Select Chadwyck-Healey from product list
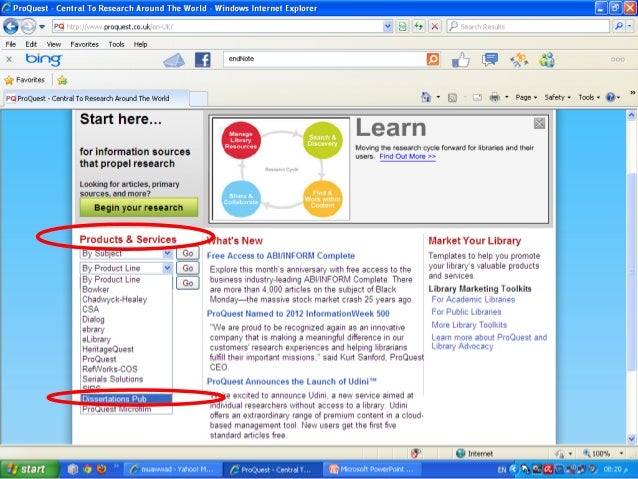This screenshot has height=479, width=638. coord(114,300)
